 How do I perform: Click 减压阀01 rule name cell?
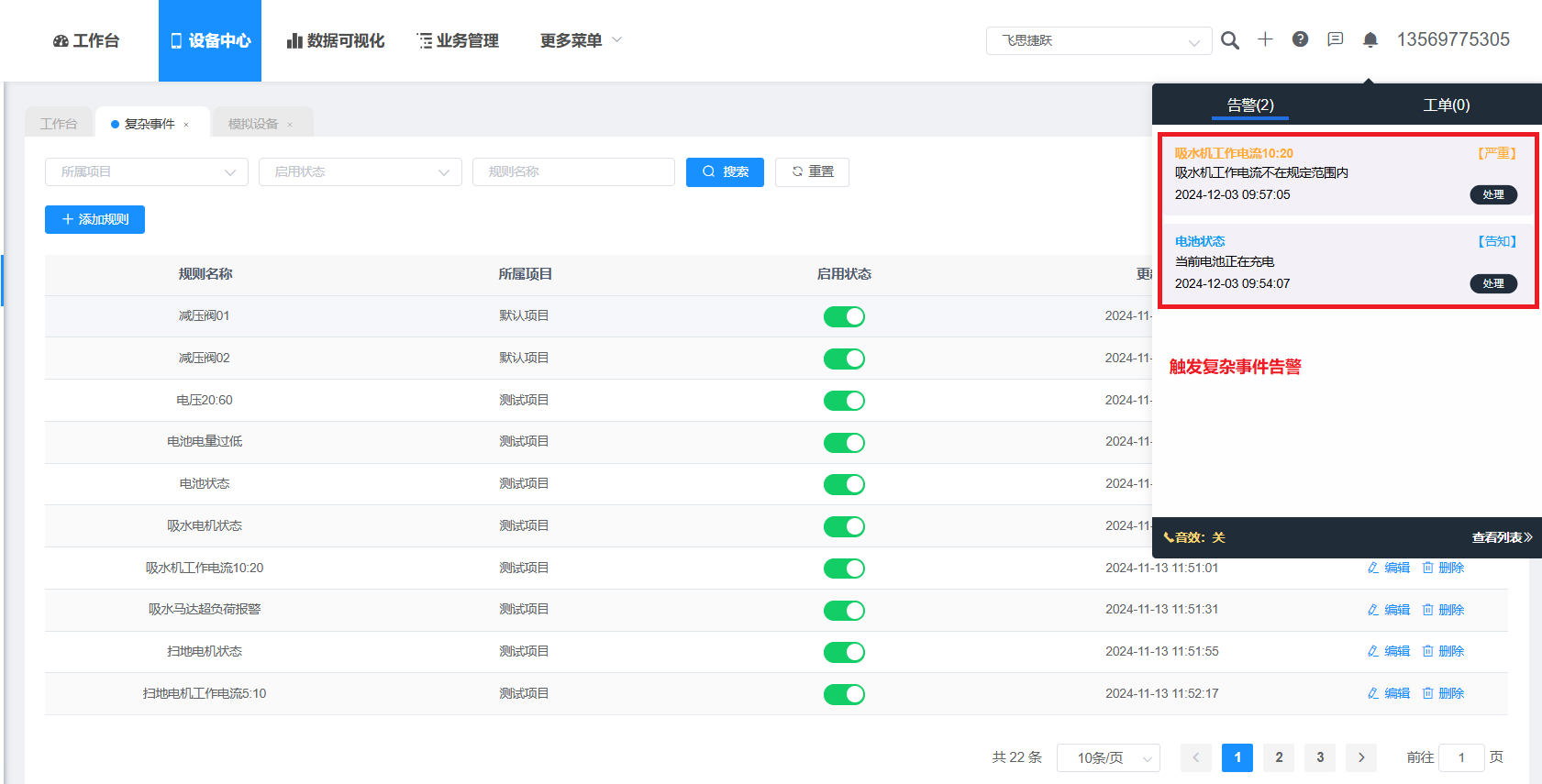(205, 315)
